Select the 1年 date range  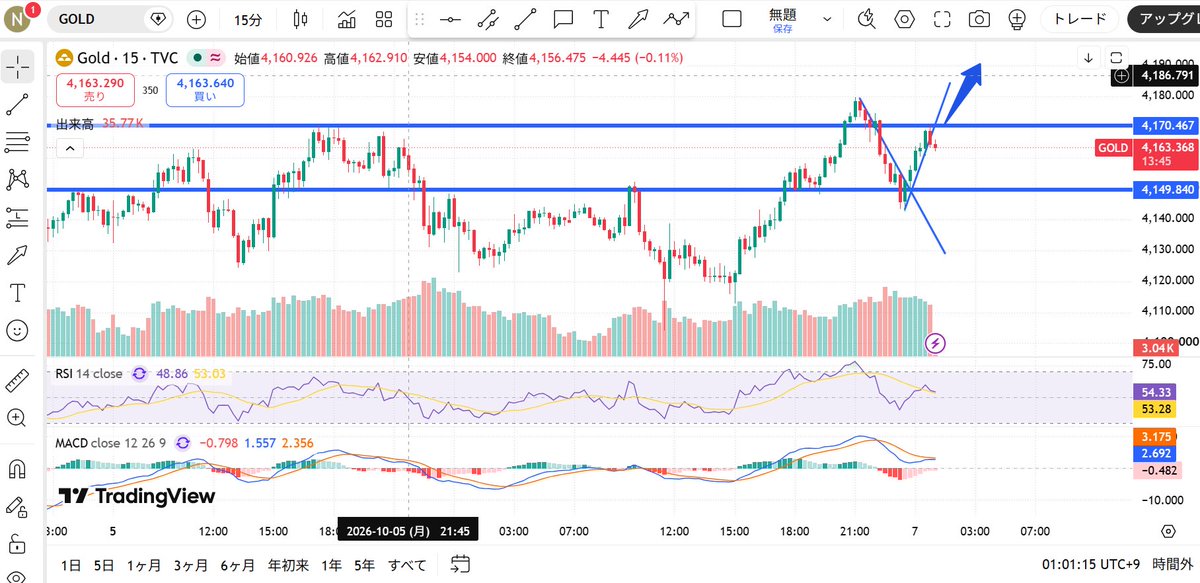pyautogui.click(x=331, y=565)
